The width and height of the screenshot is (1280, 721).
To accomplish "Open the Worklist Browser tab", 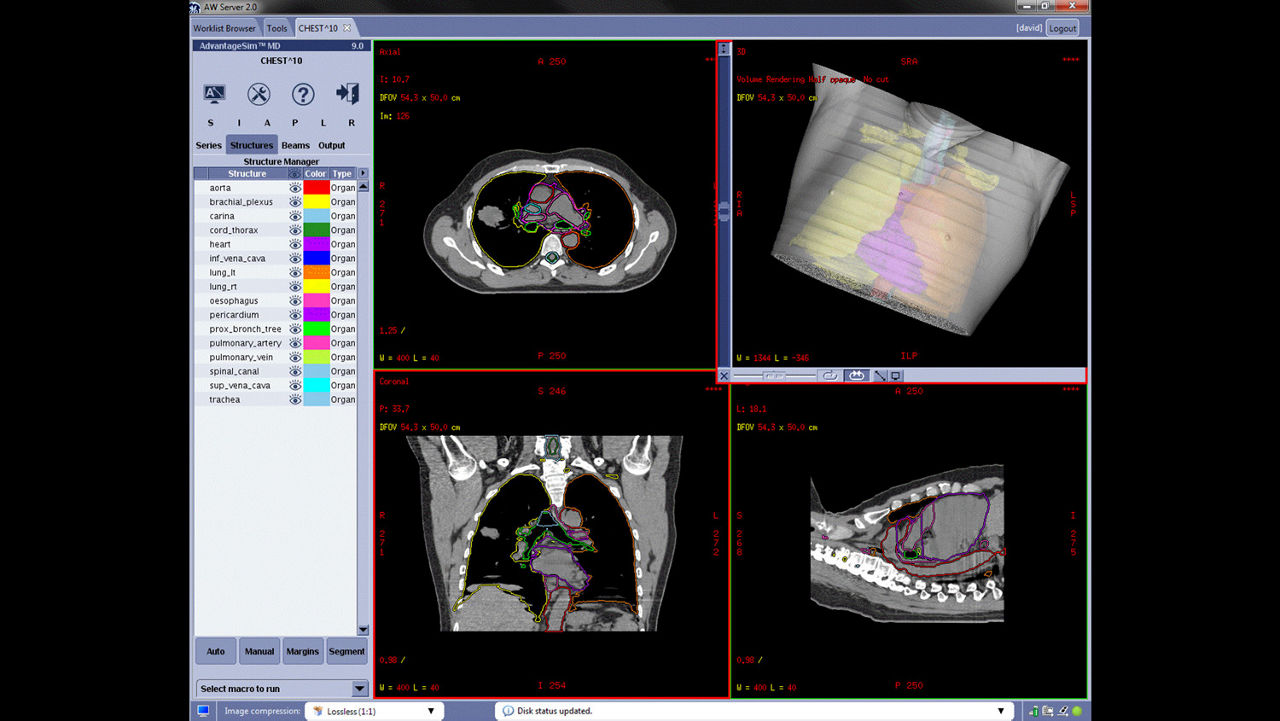I will [225, 28].
